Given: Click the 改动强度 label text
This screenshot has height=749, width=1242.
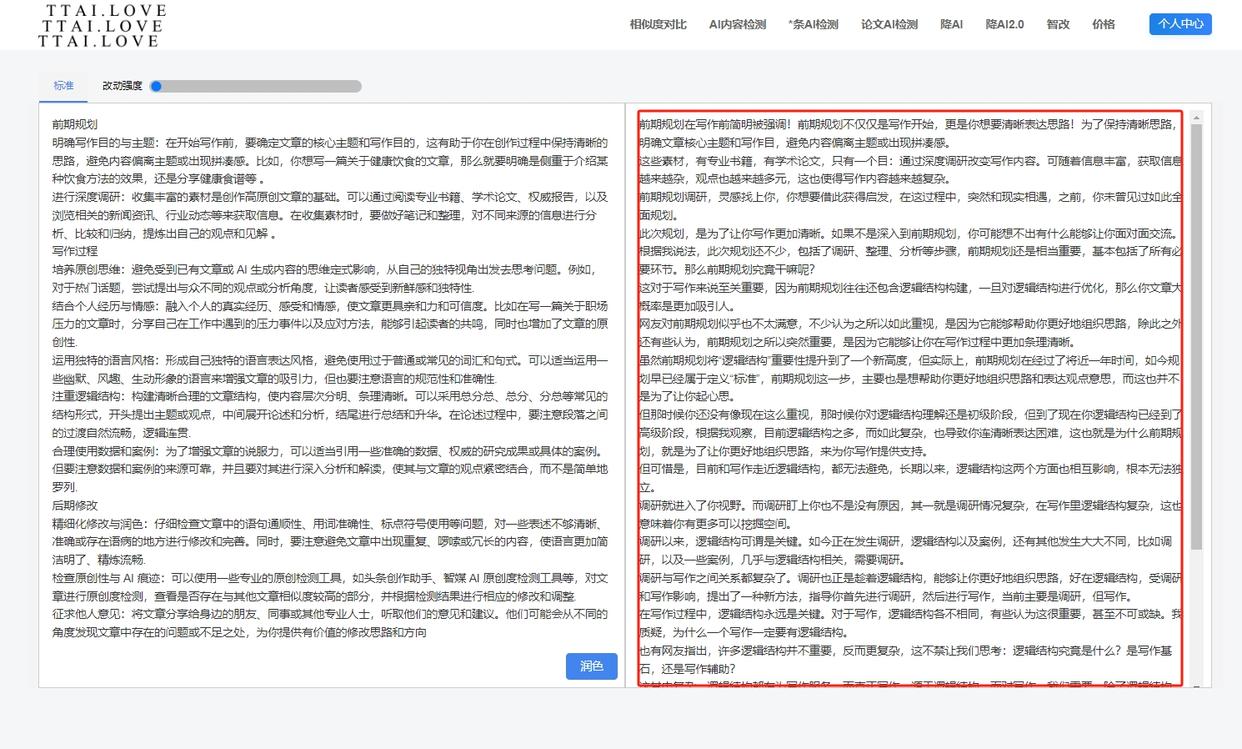Looking at the screenshot, I should 124,86.
